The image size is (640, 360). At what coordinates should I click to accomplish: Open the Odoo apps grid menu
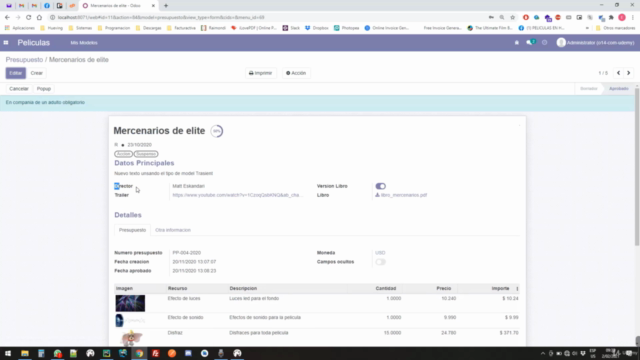coord(6,42)
